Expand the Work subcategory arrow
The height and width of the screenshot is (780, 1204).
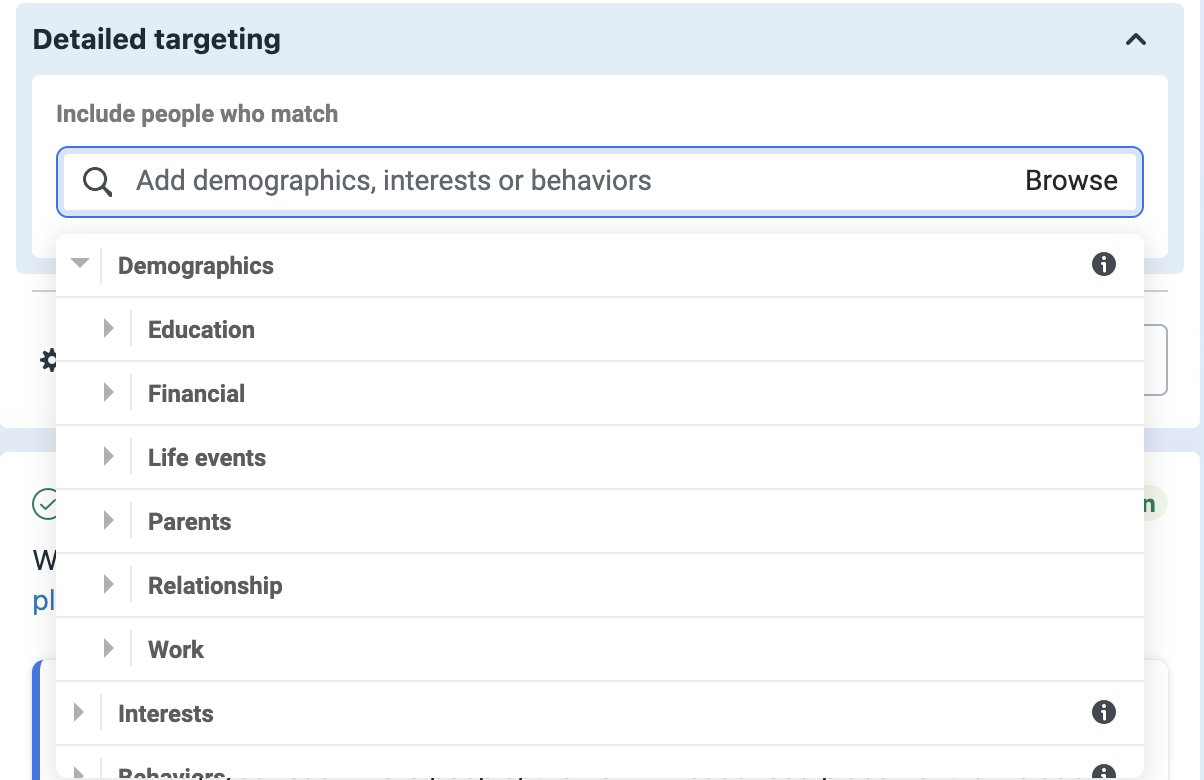(109, 648)
